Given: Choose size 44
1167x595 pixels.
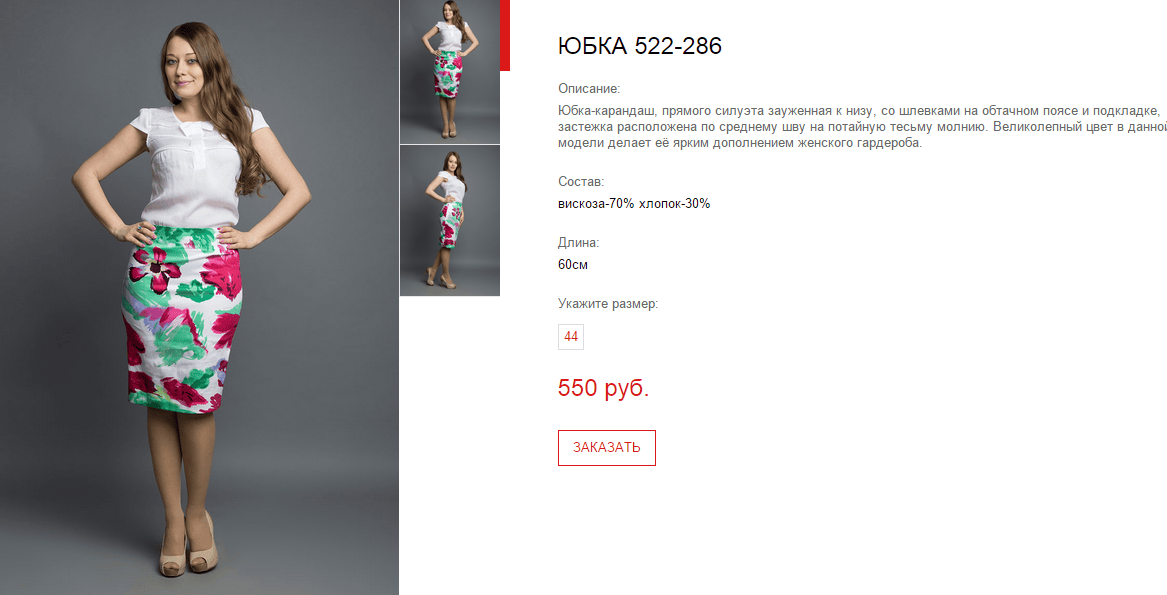Looking at the screenshot, I should tap(571, 337).
